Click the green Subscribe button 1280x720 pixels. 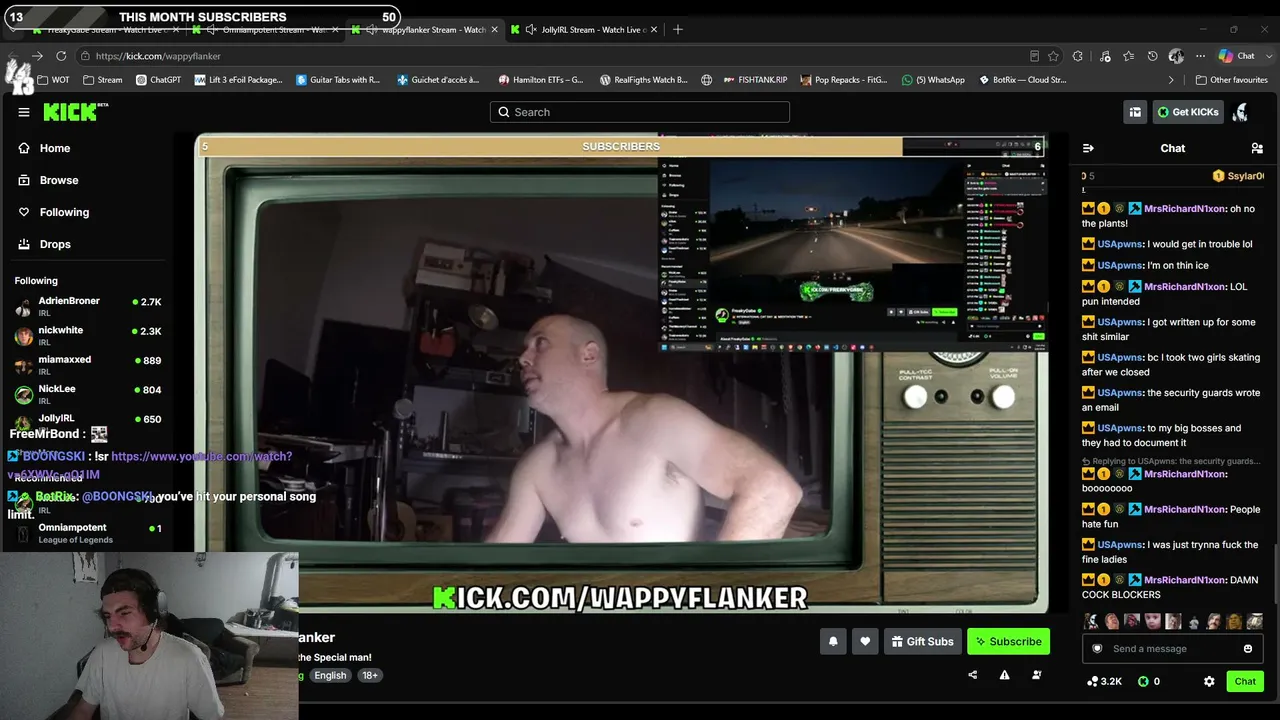click(1008, 642)
